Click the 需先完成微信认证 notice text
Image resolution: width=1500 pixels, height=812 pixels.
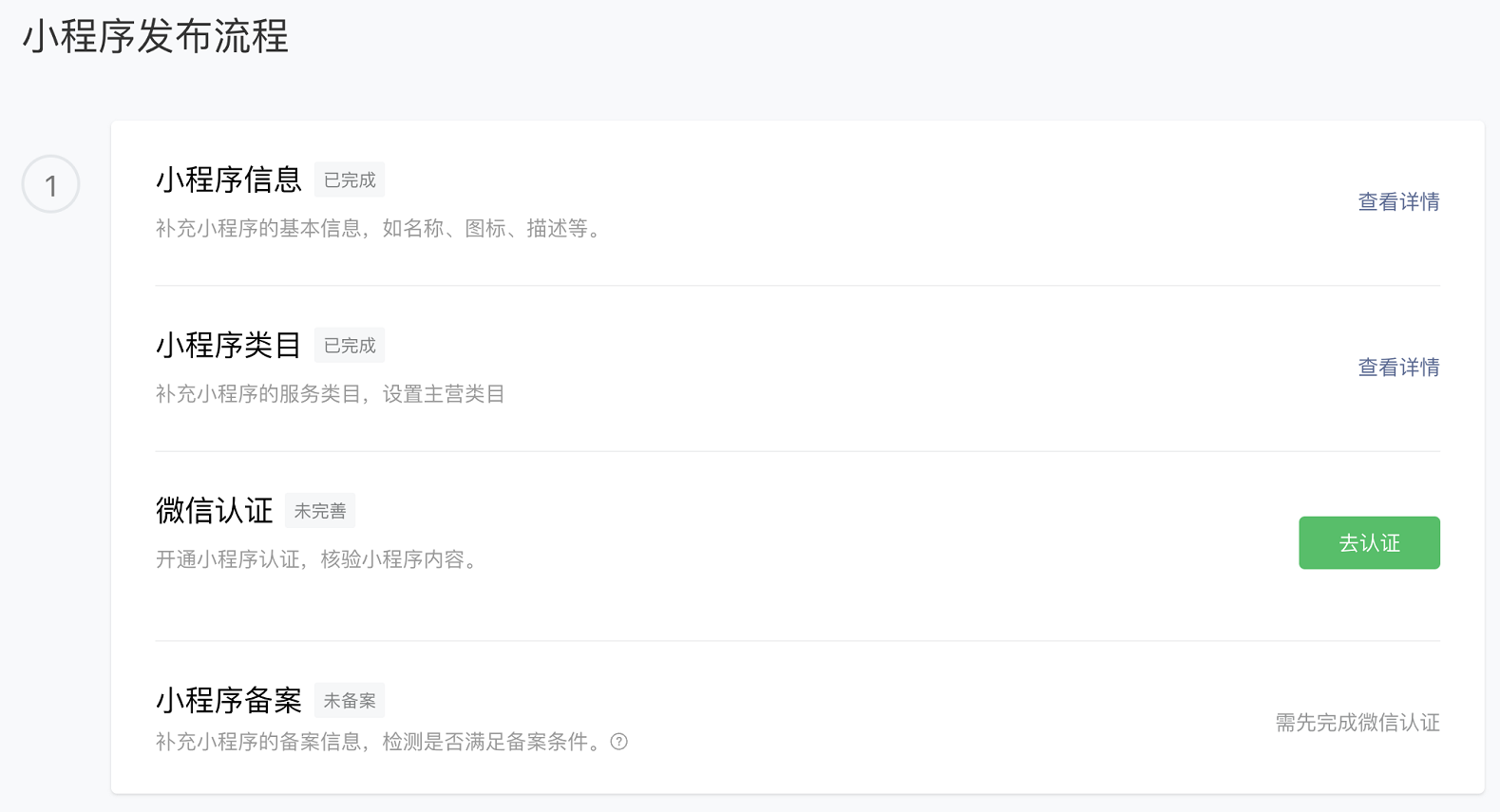coord(1358,723)
